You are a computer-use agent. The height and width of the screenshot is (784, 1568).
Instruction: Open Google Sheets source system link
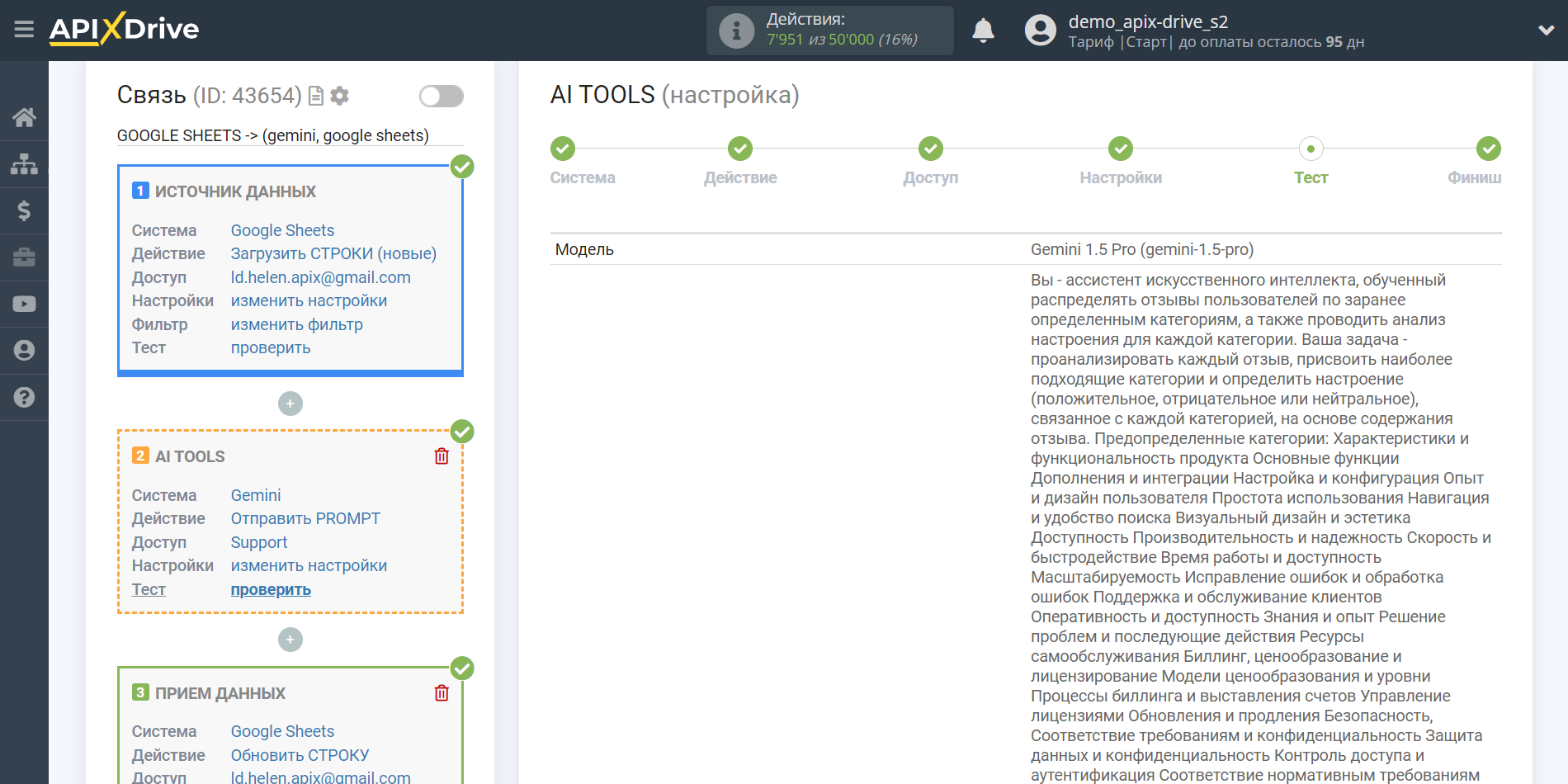pyautogui.click(x=282, y=230)
